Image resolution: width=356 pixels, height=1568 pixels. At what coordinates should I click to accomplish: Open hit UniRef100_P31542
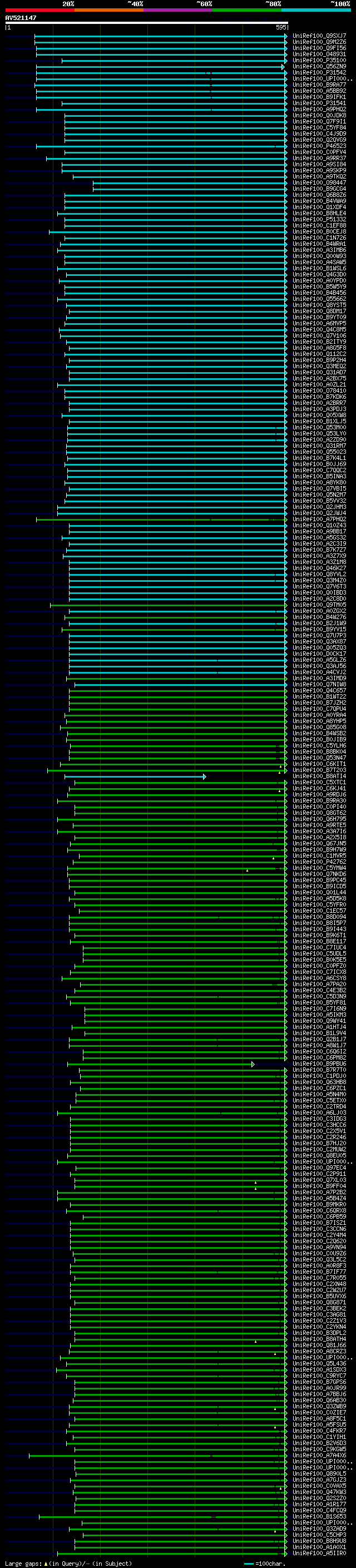pos(319,72)
